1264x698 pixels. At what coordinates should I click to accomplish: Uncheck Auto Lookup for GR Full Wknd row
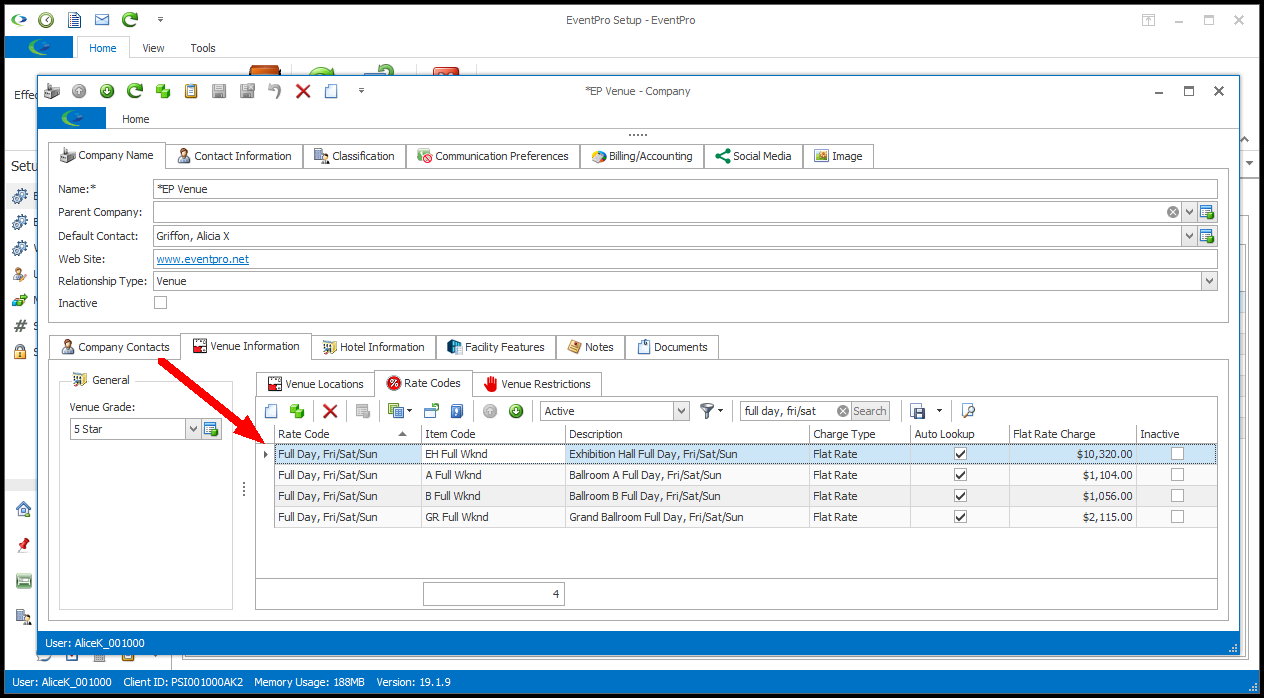[960, 517]
